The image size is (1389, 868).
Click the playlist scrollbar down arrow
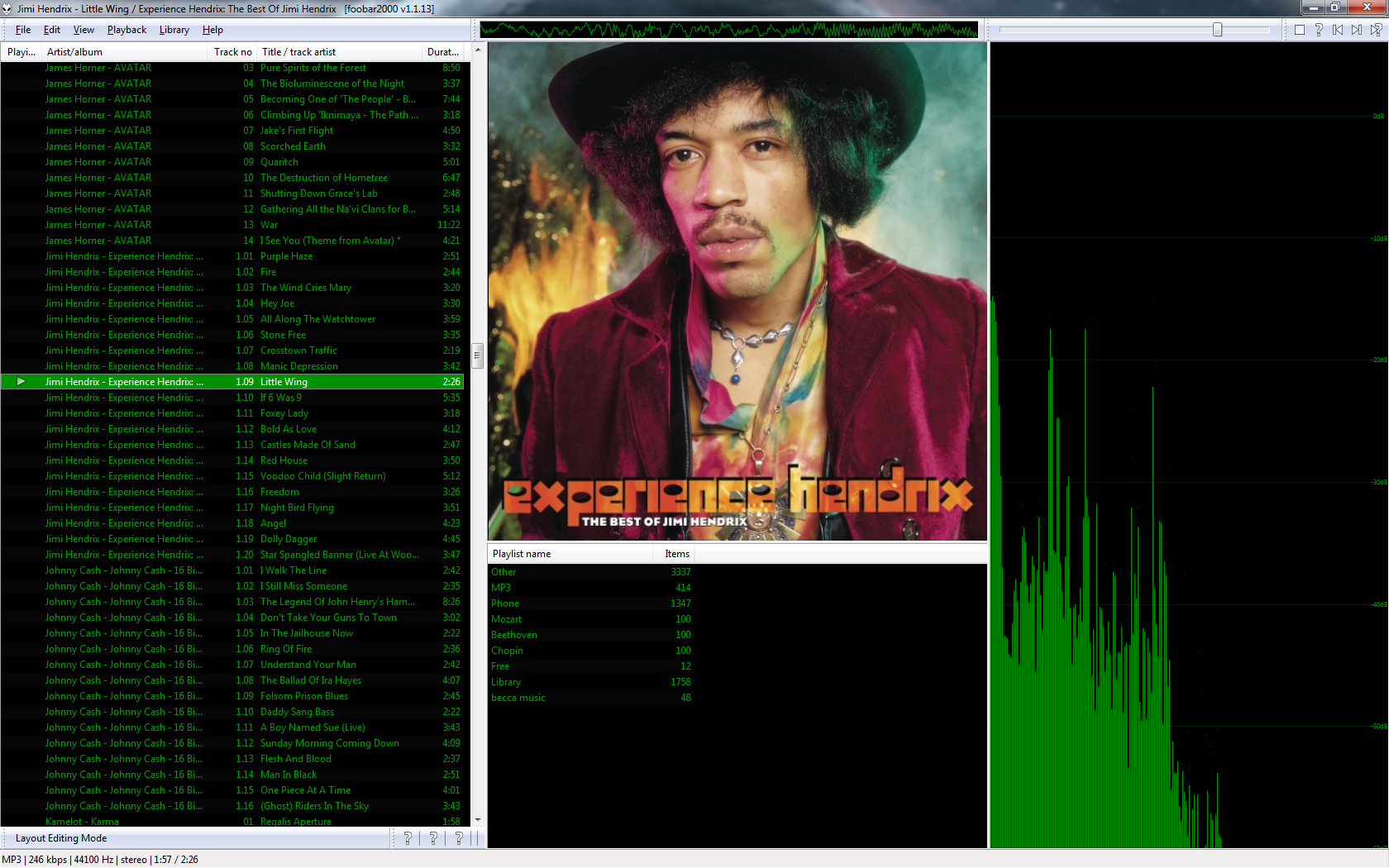[477, 820]
